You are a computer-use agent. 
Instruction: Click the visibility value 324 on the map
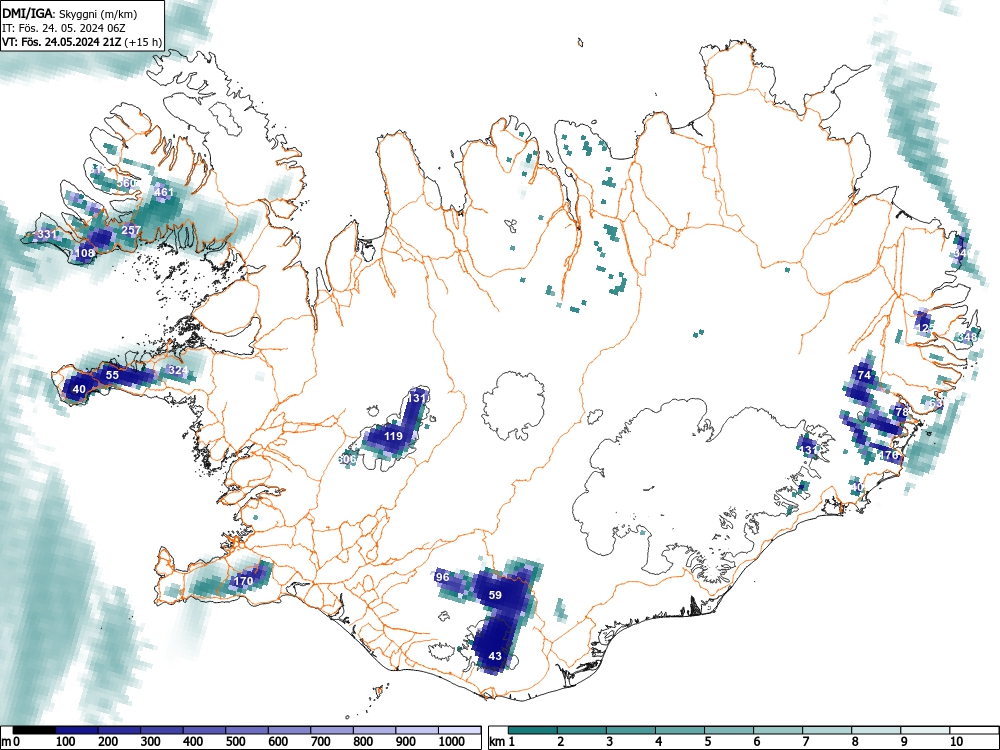pos(178,371)
